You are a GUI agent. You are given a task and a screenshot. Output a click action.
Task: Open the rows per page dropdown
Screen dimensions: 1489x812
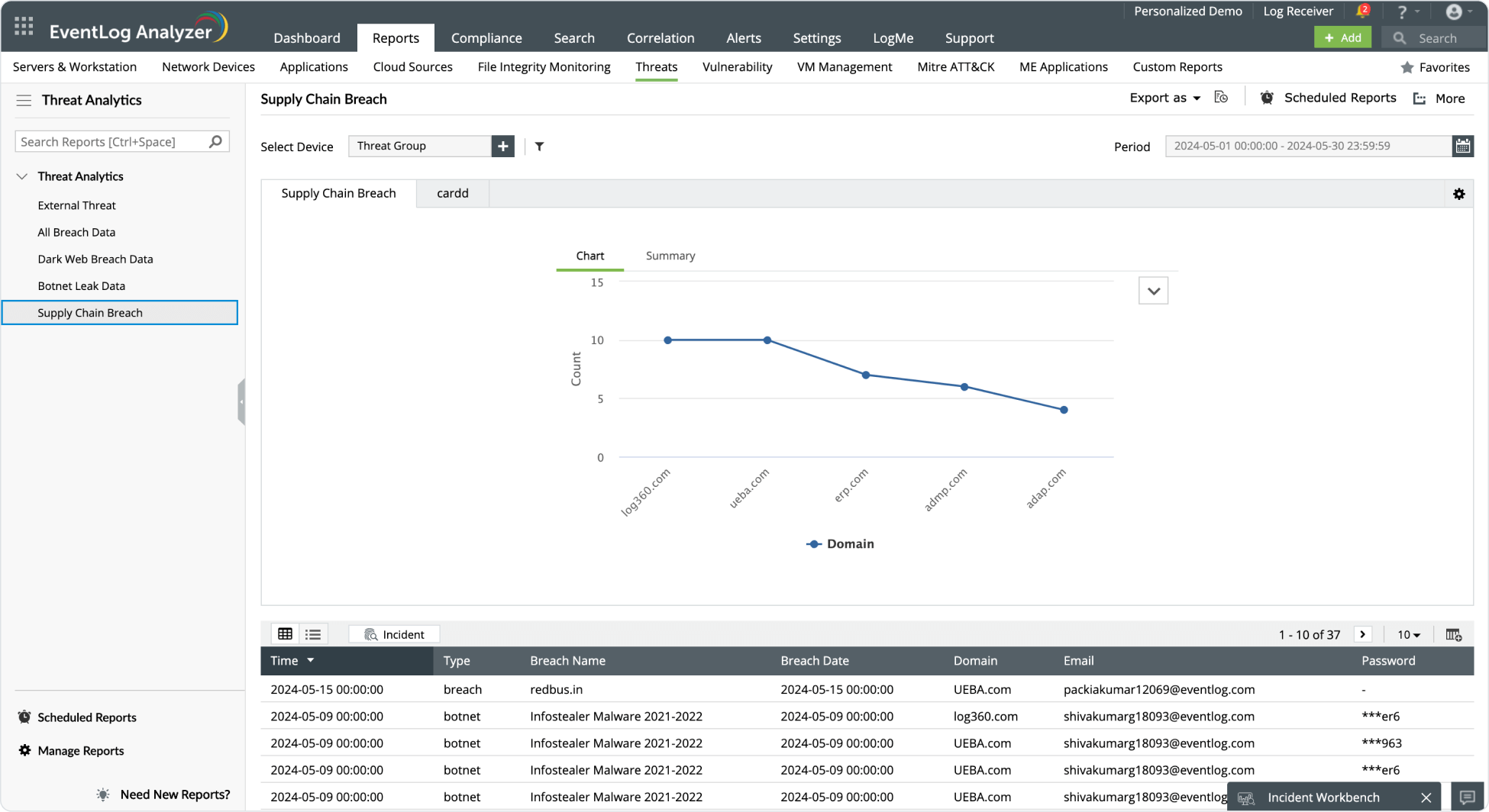pos(1409,635)
